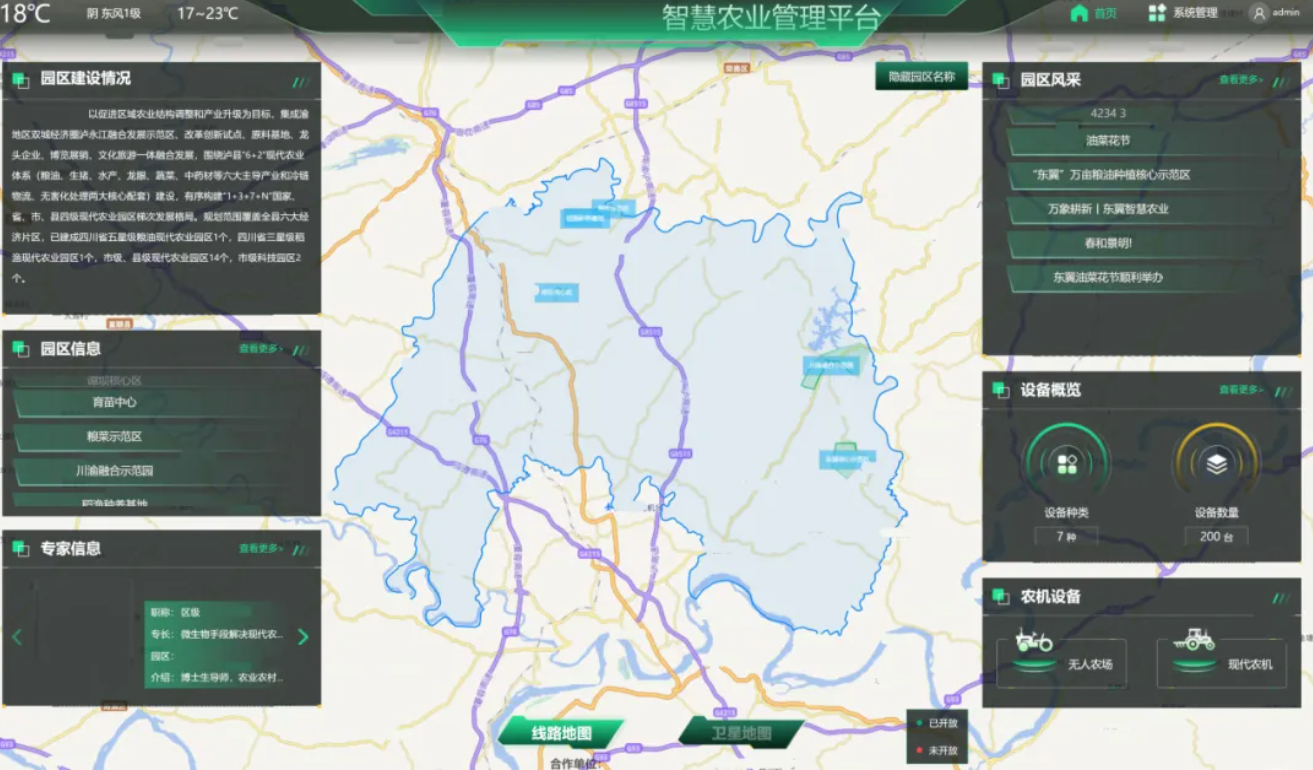This screenshot has width=1313, height=770.
Task: Open the 育苗中心 park entry
Action: point(113,402)
